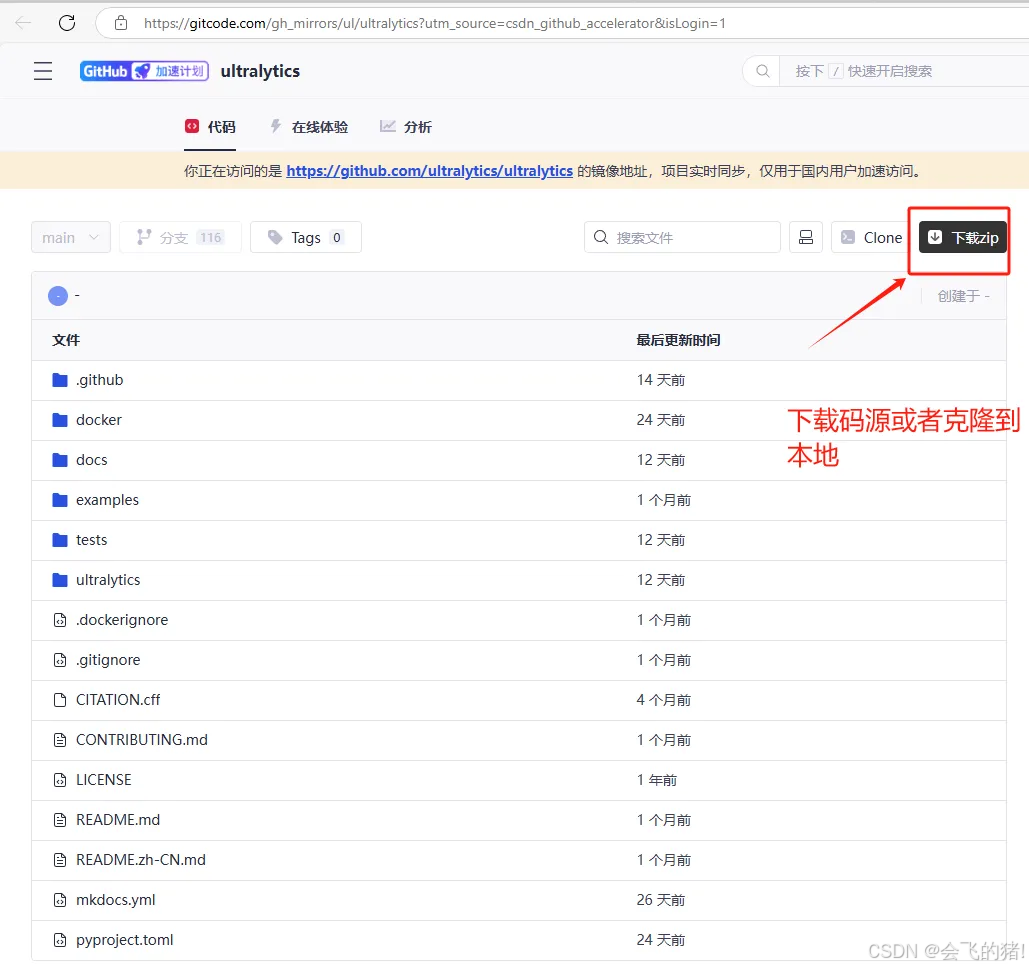Open the ultralytics folder name
This screenshot has width=1029, height=969.
coord(108,580)
